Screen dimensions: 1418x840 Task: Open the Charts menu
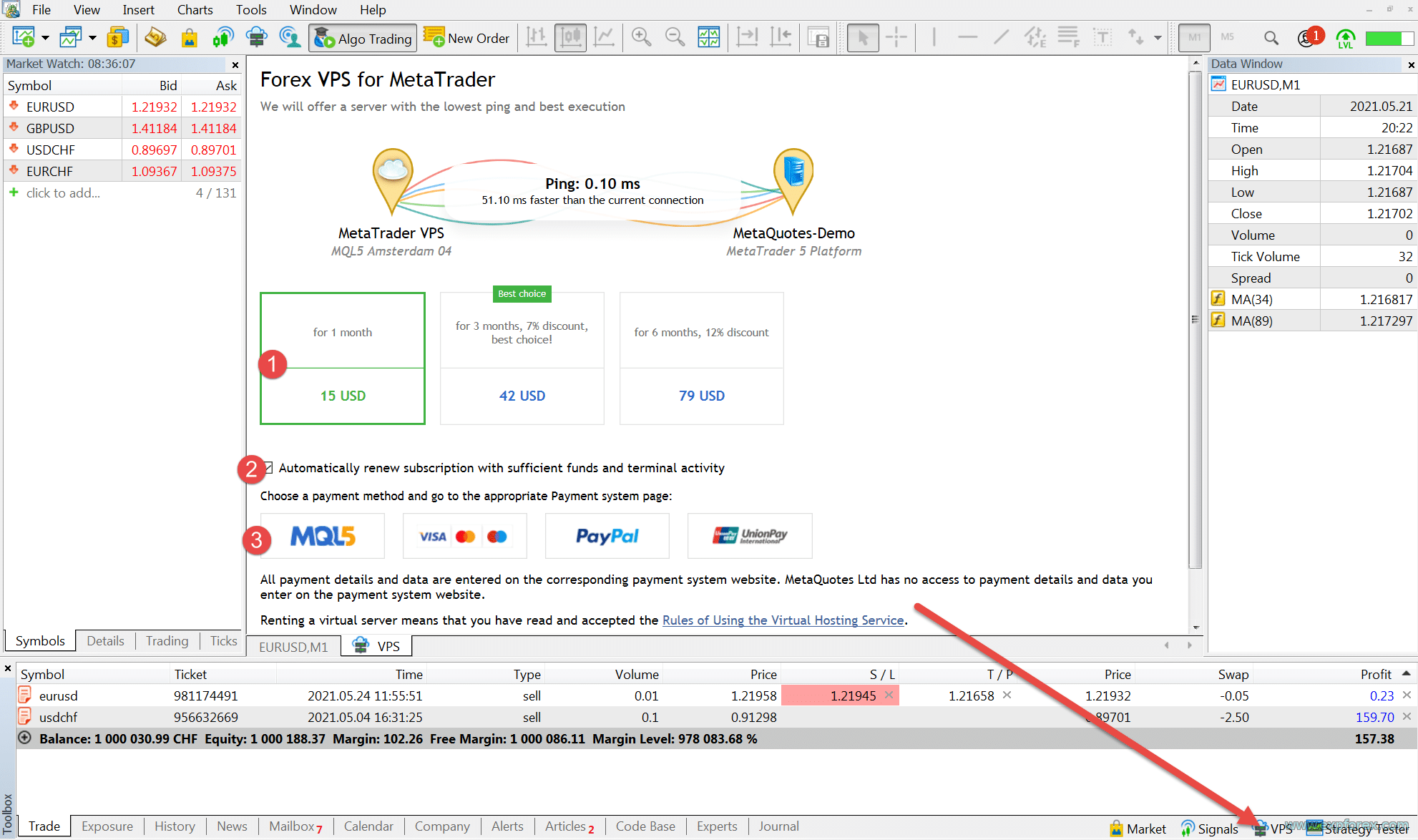(195, 10)
